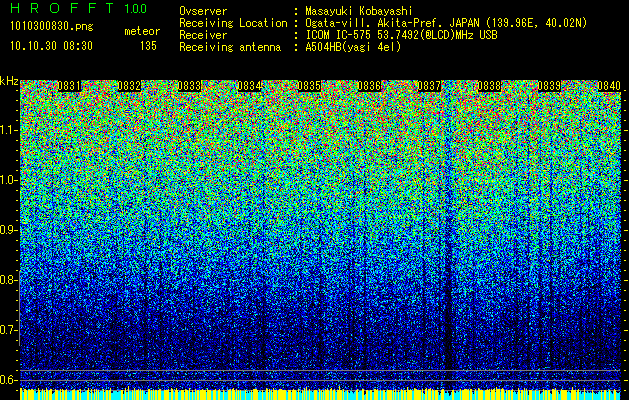
Task: Click the 0832 time marker
Action: pyautogui.click(x=129, y=86)
